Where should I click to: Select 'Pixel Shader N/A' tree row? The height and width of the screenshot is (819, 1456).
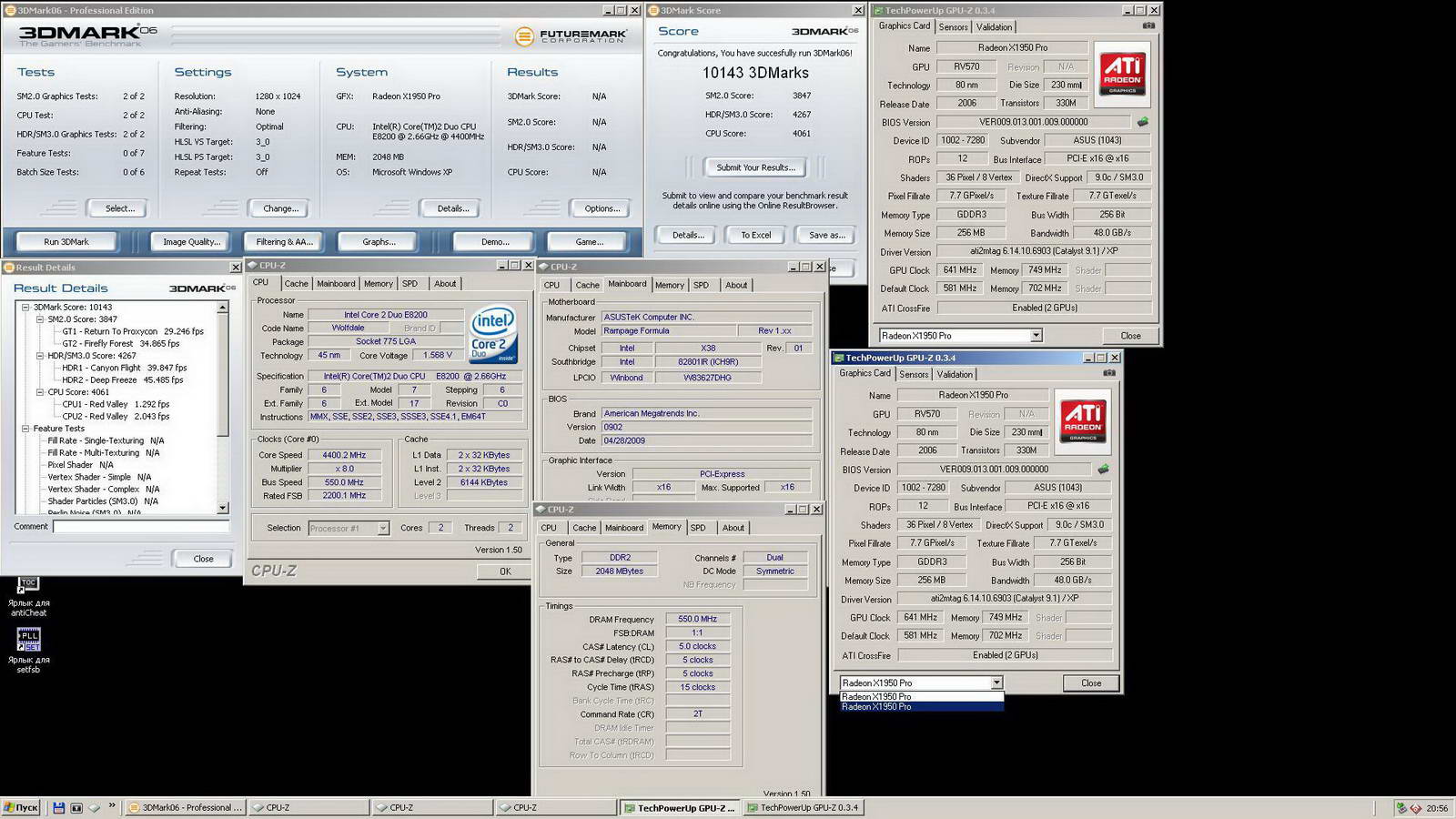[x=80, y=465]
